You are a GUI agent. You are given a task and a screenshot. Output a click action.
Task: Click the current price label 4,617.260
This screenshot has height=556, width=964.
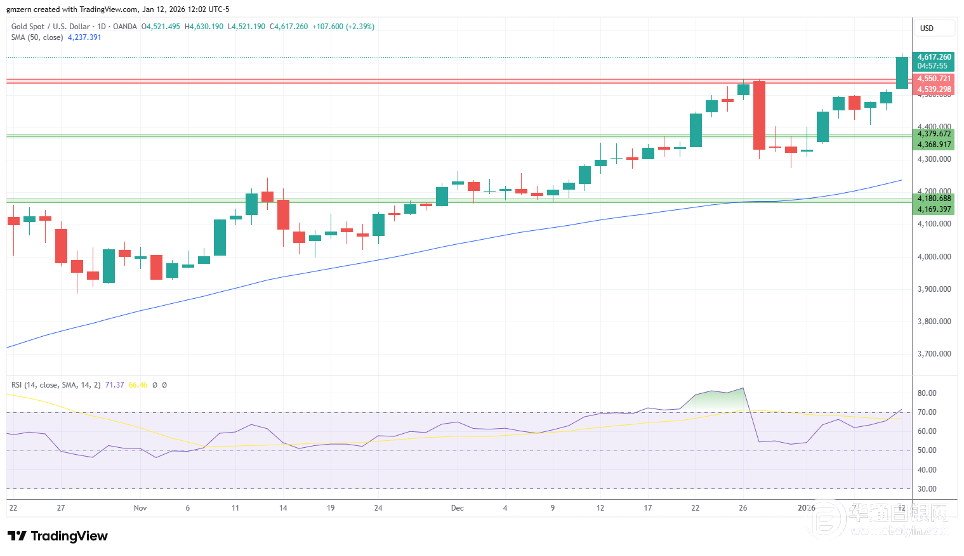(x=933, y=57)
